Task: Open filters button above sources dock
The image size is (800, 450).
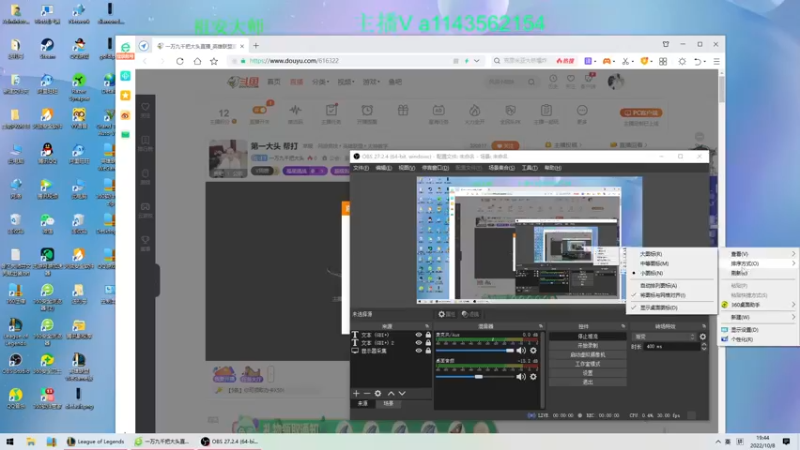Action: pyautogui.click(x=470, y=314)
